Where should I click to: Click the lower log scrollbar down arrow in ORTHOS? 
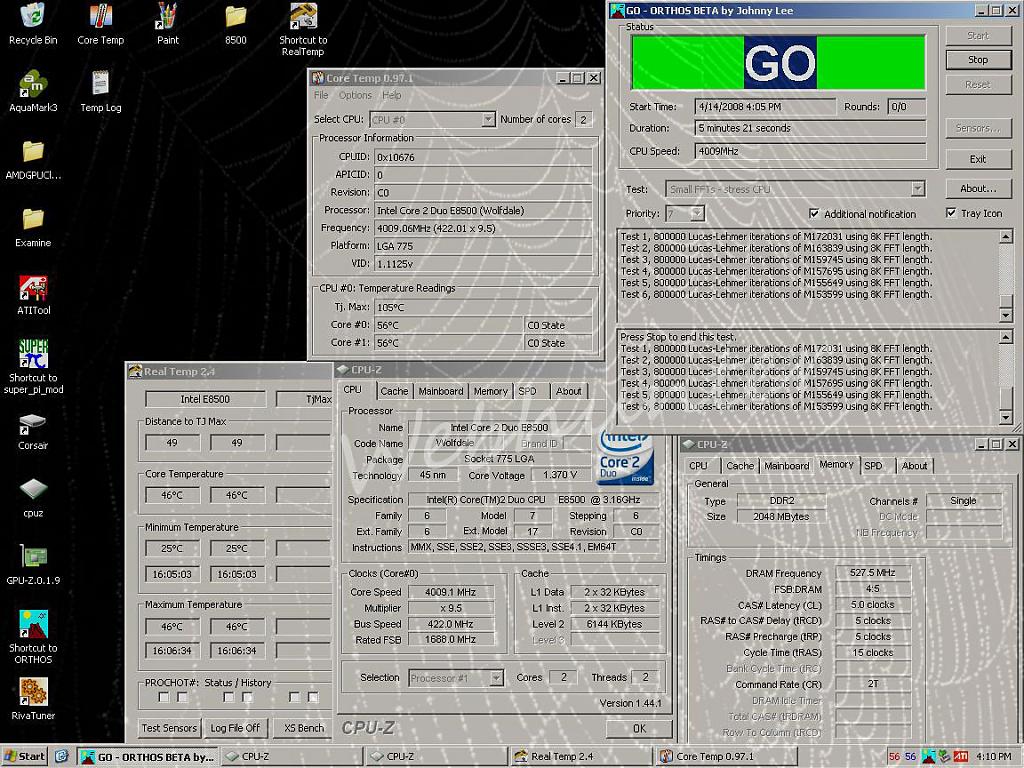pos(1006,417)
